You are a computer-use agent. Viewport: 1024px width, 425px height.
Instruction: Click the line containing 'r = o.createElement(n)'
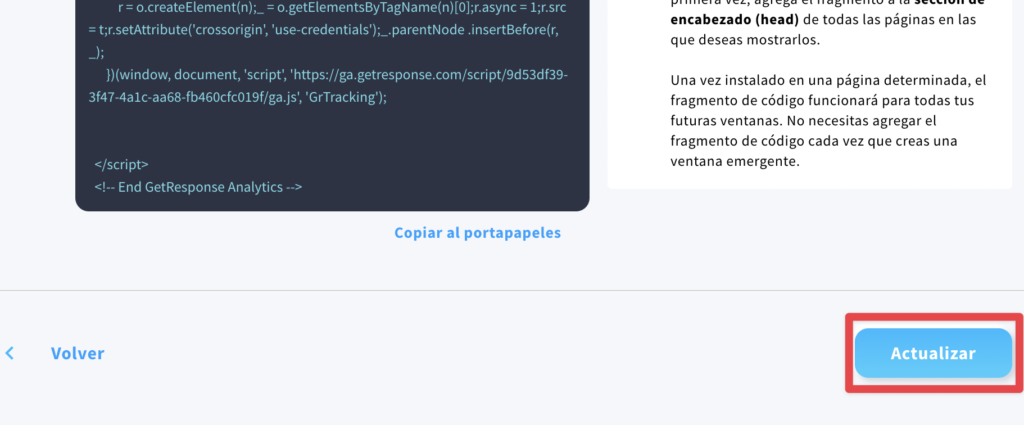click(x=342, y=8)
